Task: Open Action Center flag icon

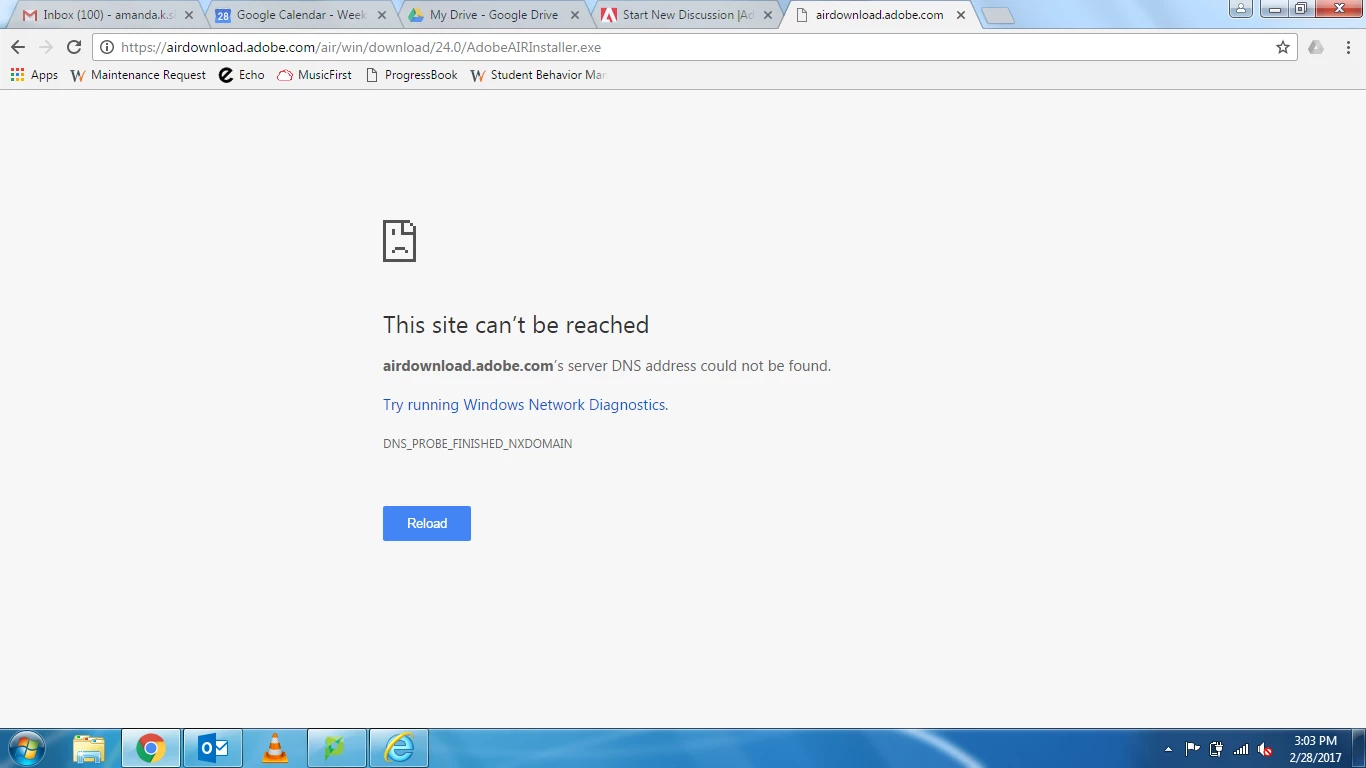Action: pyautogui.click(x=1192, y=749)
